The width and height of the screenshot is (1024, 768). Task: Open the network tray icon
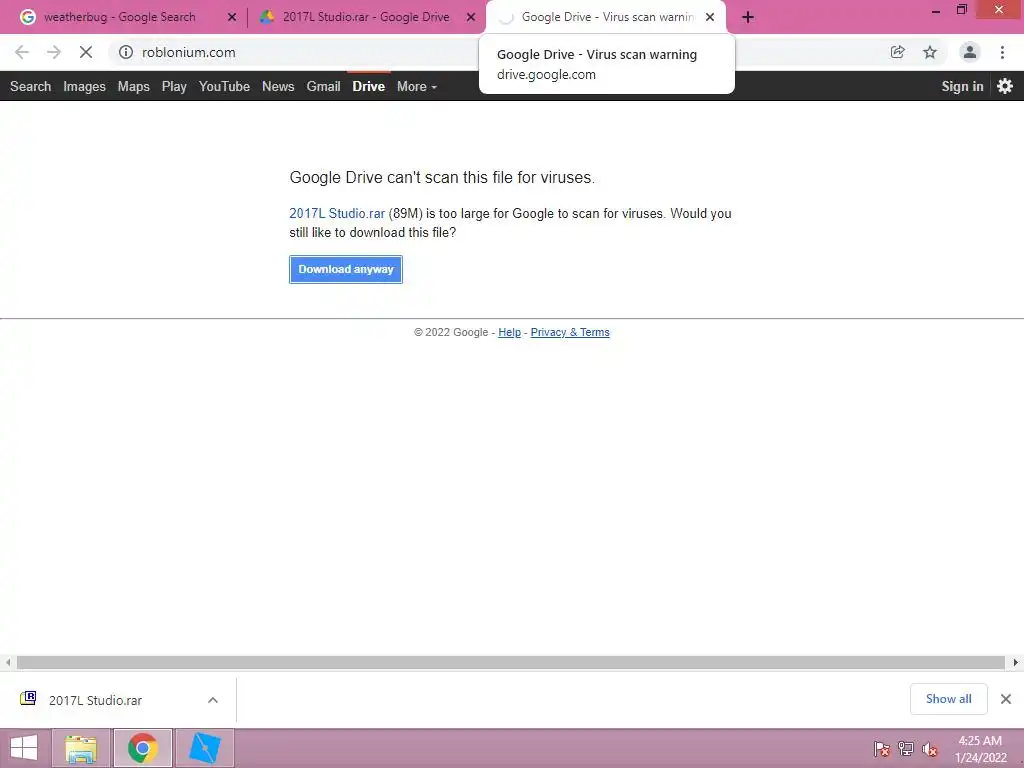tap(906, 749)
